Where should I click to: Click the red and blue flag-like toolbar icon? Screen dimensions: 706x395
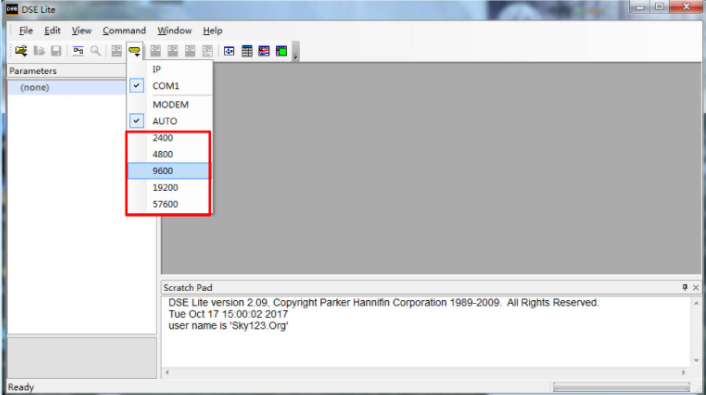(264, 51)
